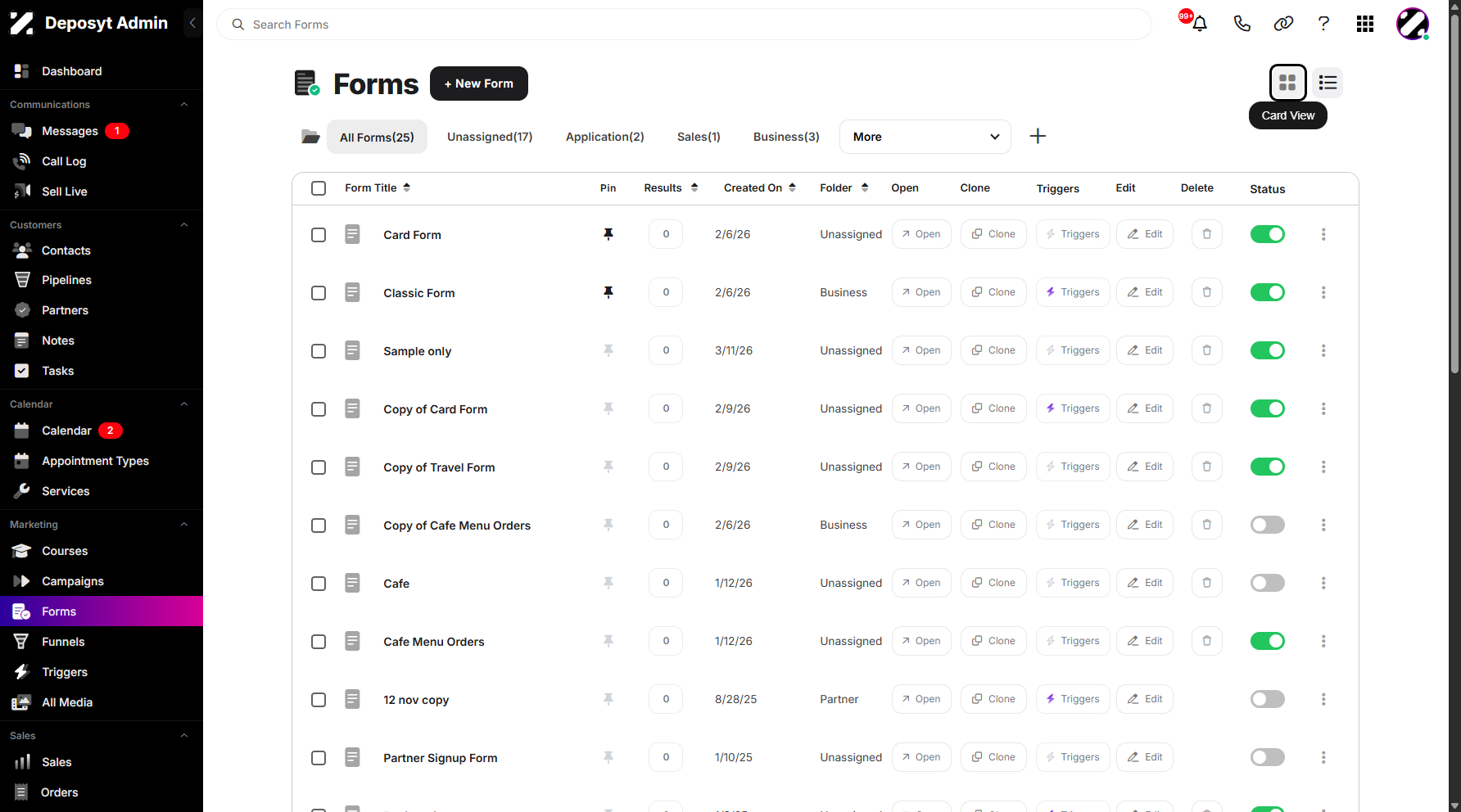Disable the Classic Form status toggle
Screen dimensions: 1461x812
[x=1267, y=292]
